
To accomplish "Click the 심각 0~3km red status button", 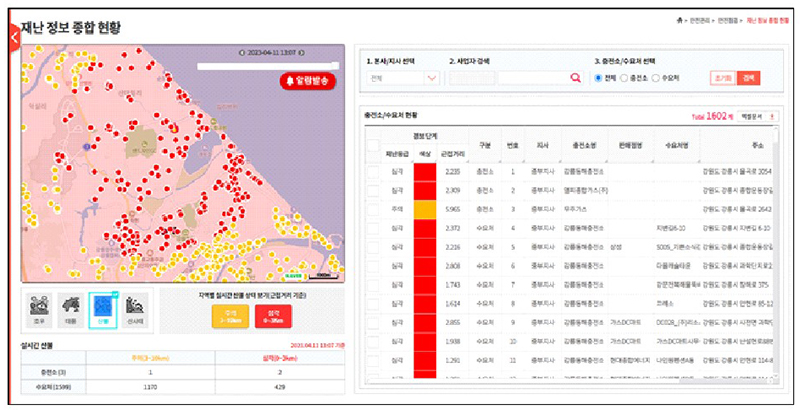I will tap(271, 318).
